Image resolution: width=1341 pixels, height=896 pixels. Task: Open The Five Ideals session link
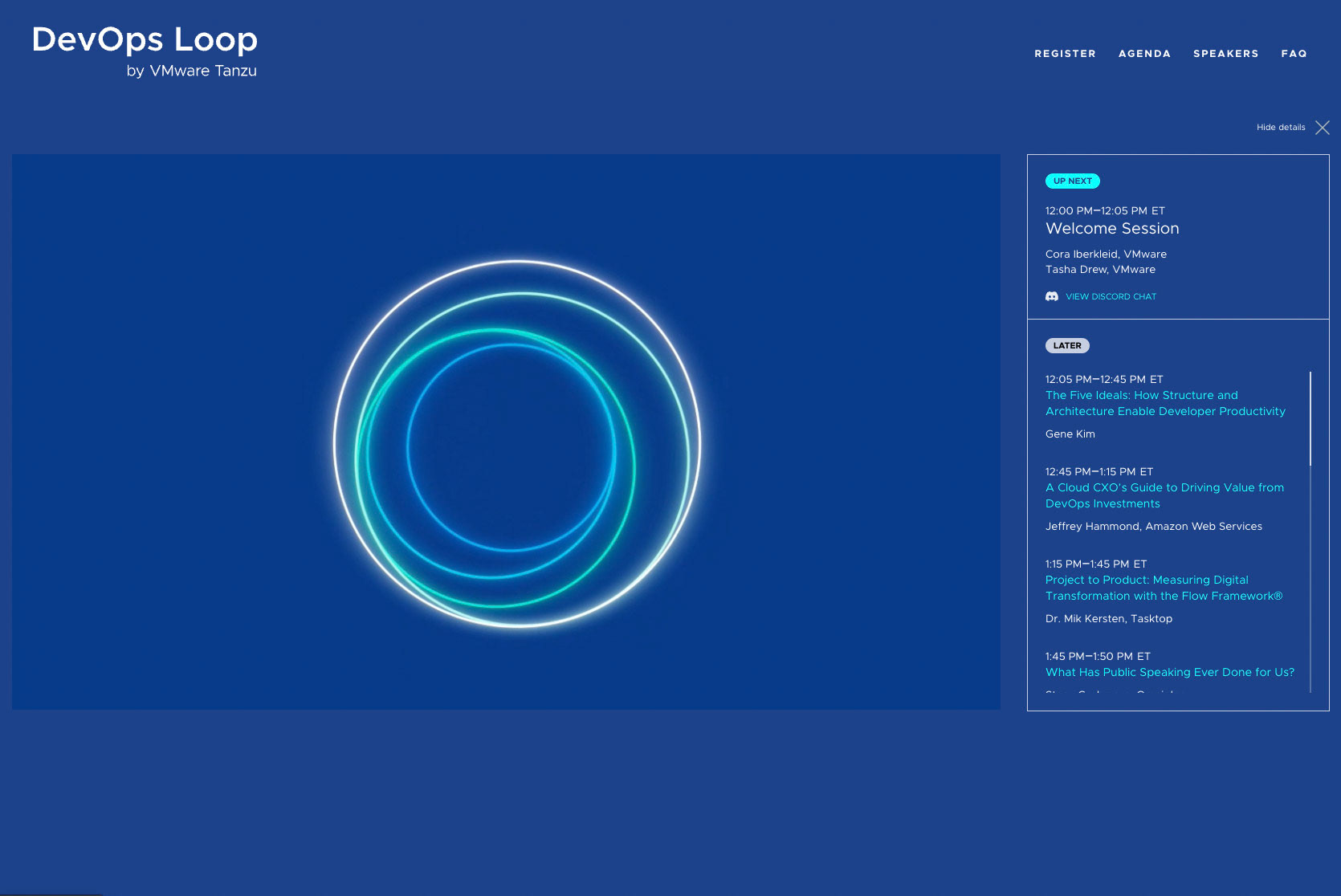click(1165, 403)
